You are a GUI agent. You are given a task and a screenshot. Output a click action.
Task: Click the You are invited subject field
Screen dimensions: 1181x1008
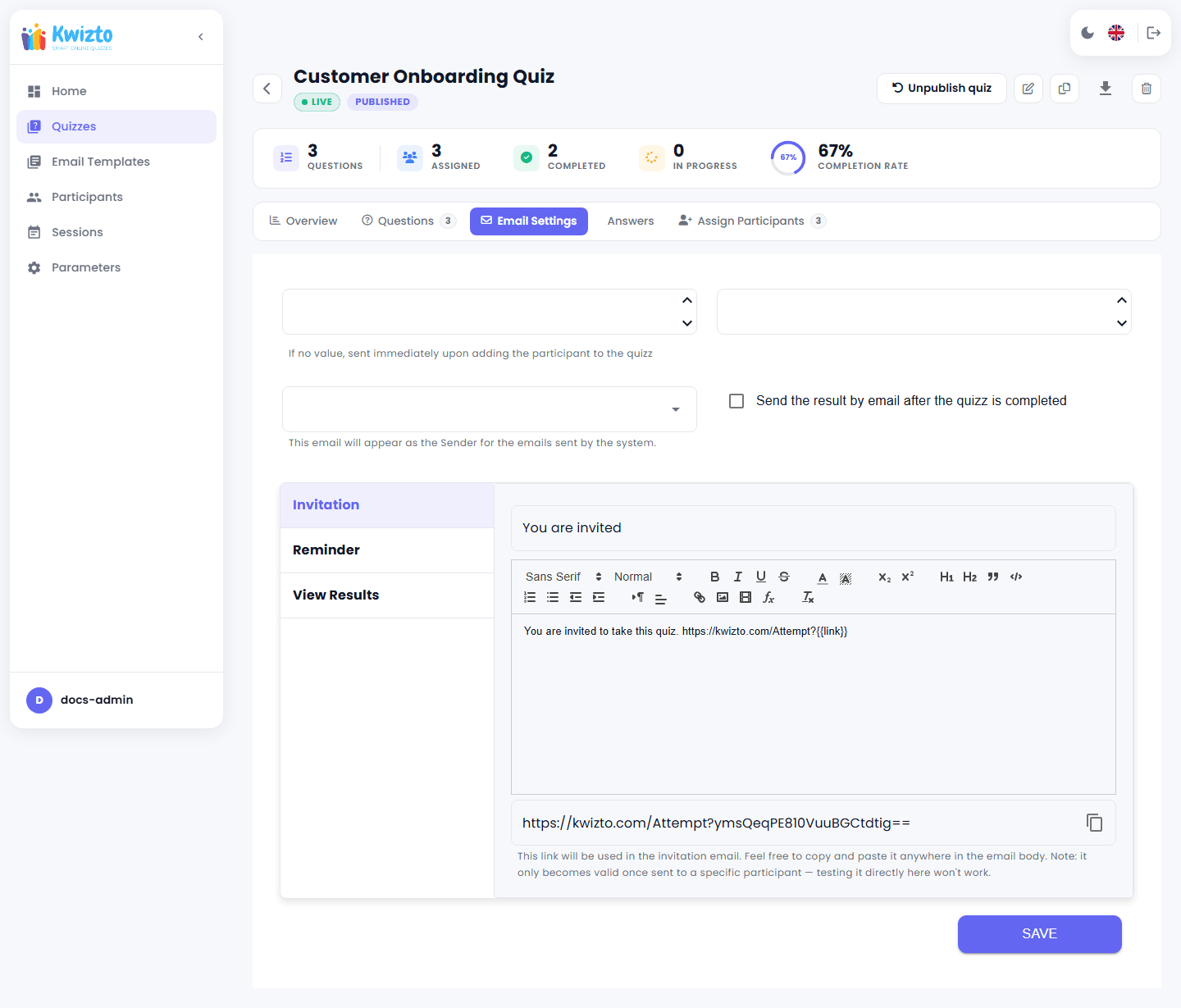point(814,528)
